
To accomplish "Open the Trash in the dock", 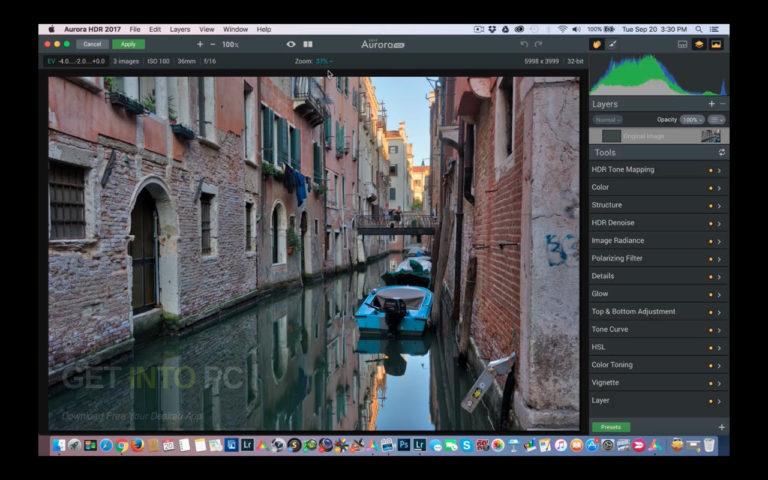I will click(709, 445).
